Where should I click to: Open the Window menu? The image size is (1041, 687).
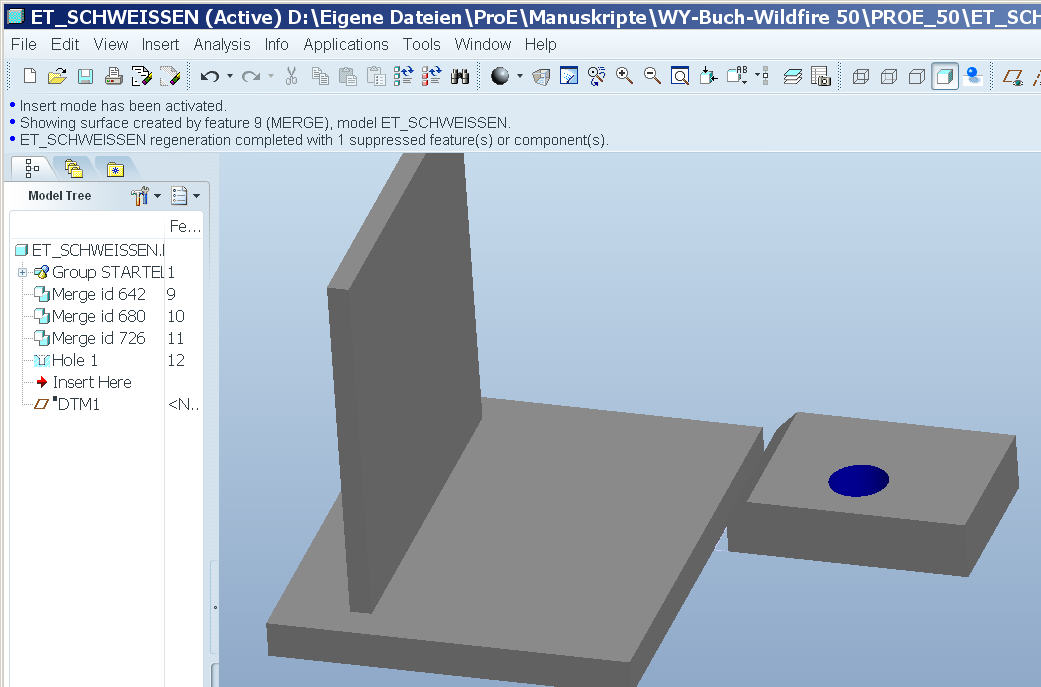tap(483, 44)
